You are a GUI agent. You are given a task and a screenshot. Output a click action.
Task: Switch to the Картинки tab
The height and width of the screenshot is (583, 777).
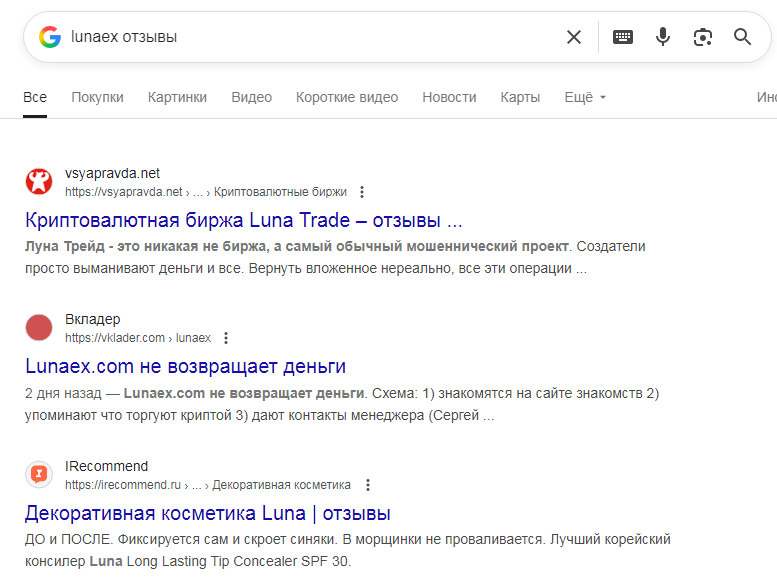177,97
